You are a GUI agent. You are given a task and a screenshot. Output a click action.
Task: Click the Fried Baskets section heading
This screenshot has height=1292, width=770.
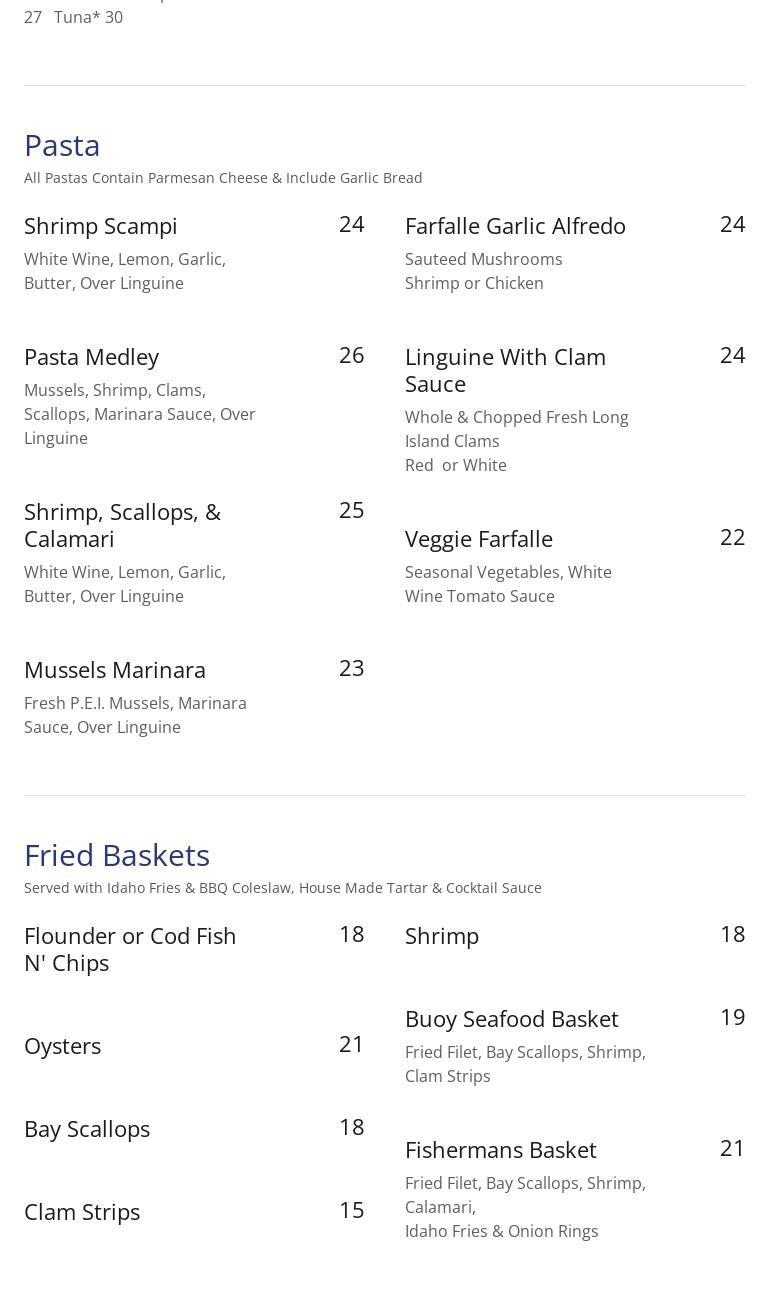pos(117,856)
